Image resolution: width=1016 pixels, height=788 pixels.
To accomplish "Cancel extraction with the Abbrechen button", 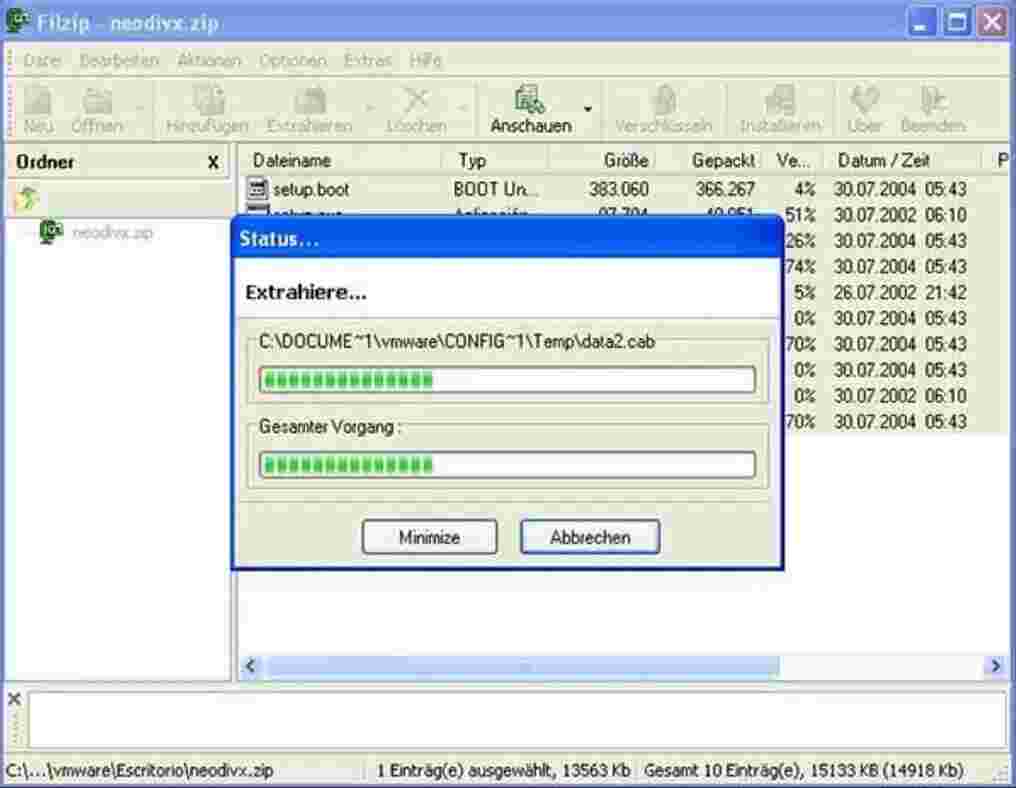I will (x=589, y=537).
